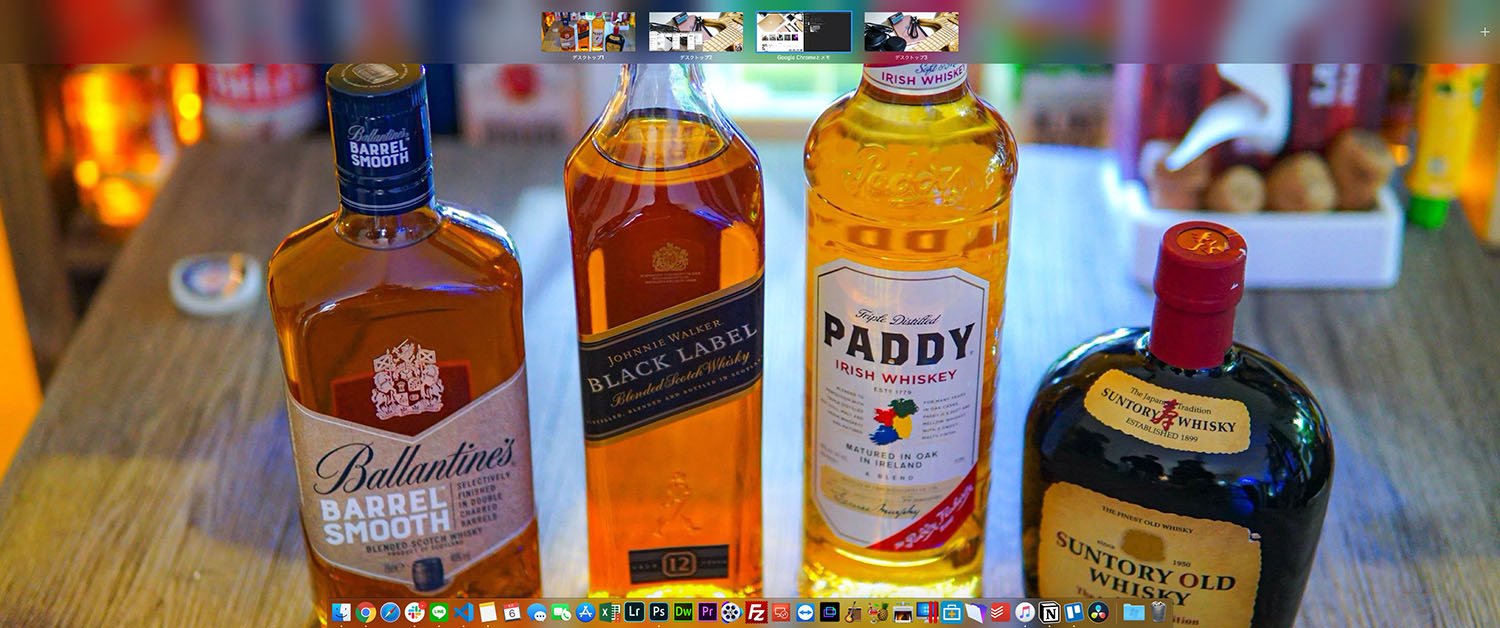Launch Adobe Dreamweaver from the Dock

(683, 612)
